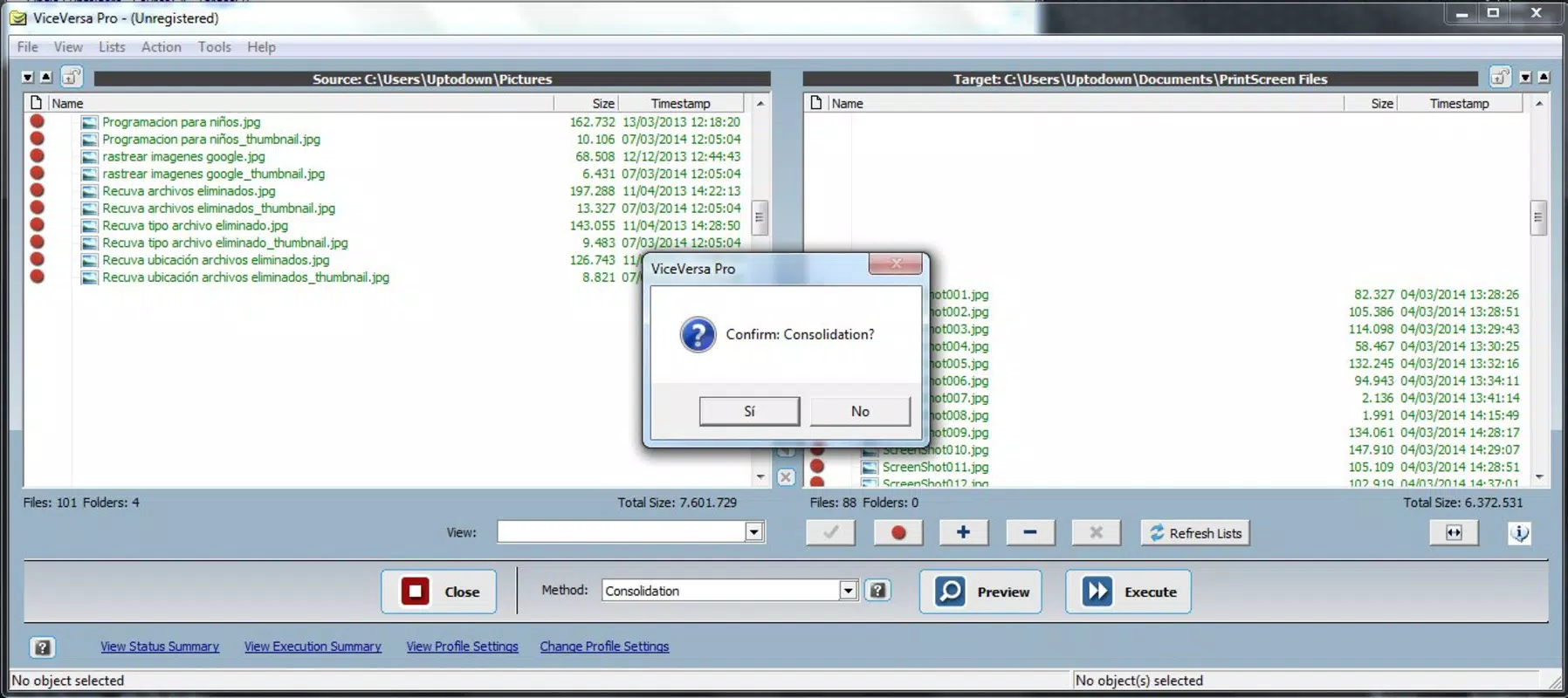Viewport: 1568px width, 698px height.
Task: Click the Refresh Lists button
Action: (1195, 532)
